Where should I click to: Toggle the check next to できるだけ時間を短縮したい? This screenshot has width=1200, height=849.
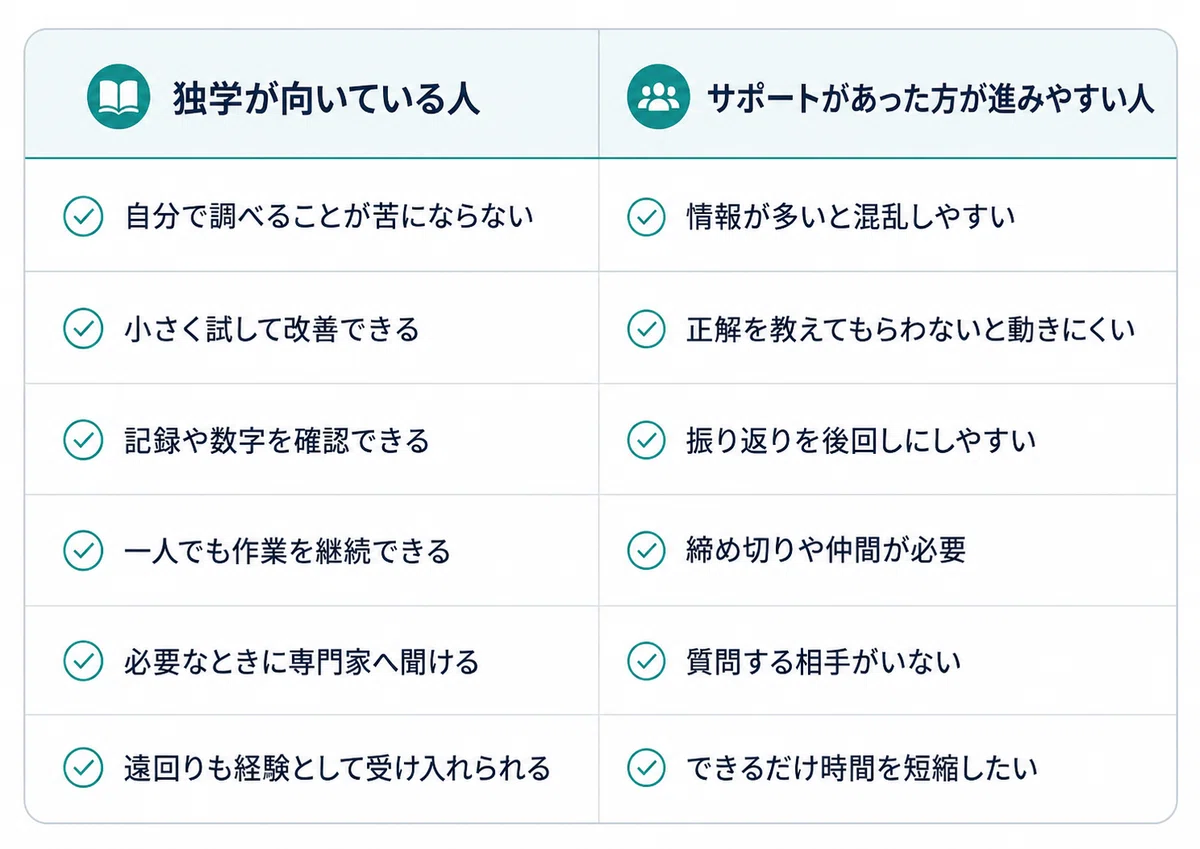[x=646, y=768]
